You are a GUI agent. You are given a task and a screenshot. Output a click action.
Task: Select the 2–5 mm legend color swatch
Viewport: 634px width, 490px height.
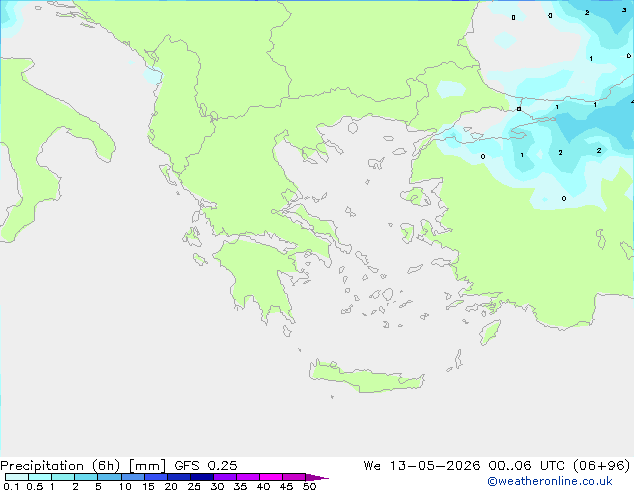pos(86,477)
